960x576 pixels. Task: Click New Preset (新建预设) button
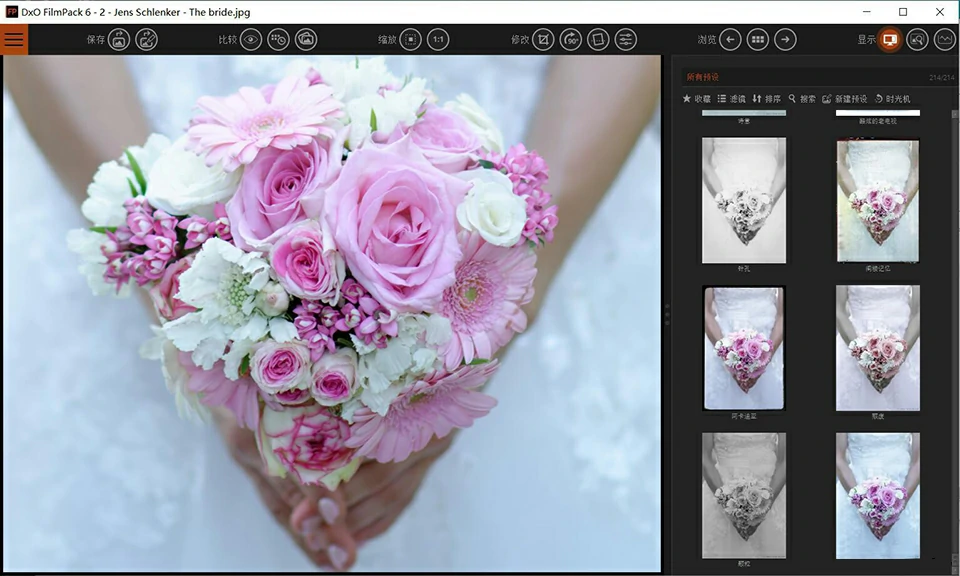844,99
